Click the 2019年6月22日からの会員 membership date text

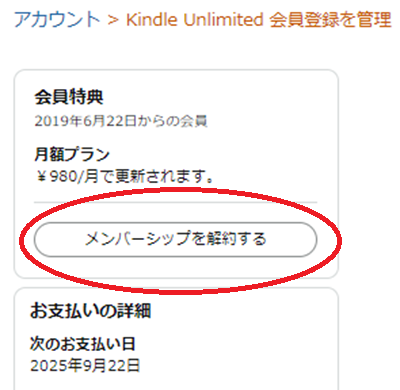click(121, 121)
